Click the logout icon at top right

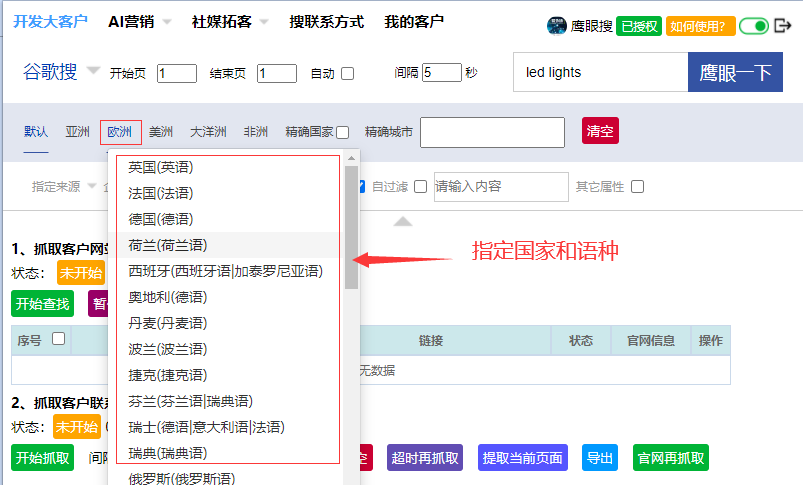783,26
